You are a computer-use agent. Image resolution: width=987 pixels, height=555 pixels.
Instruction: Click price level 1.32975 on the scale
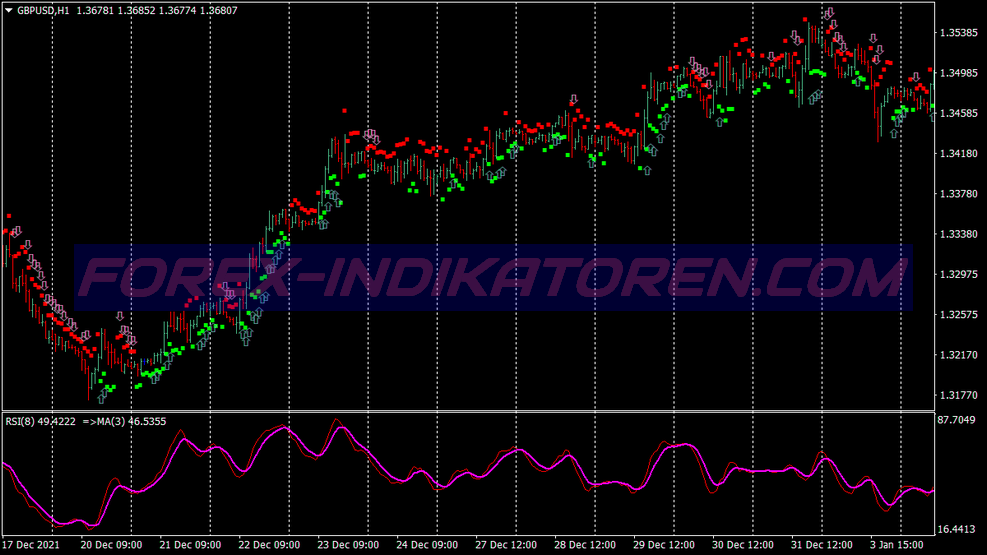pyautogui.click(x=959, y=274)
